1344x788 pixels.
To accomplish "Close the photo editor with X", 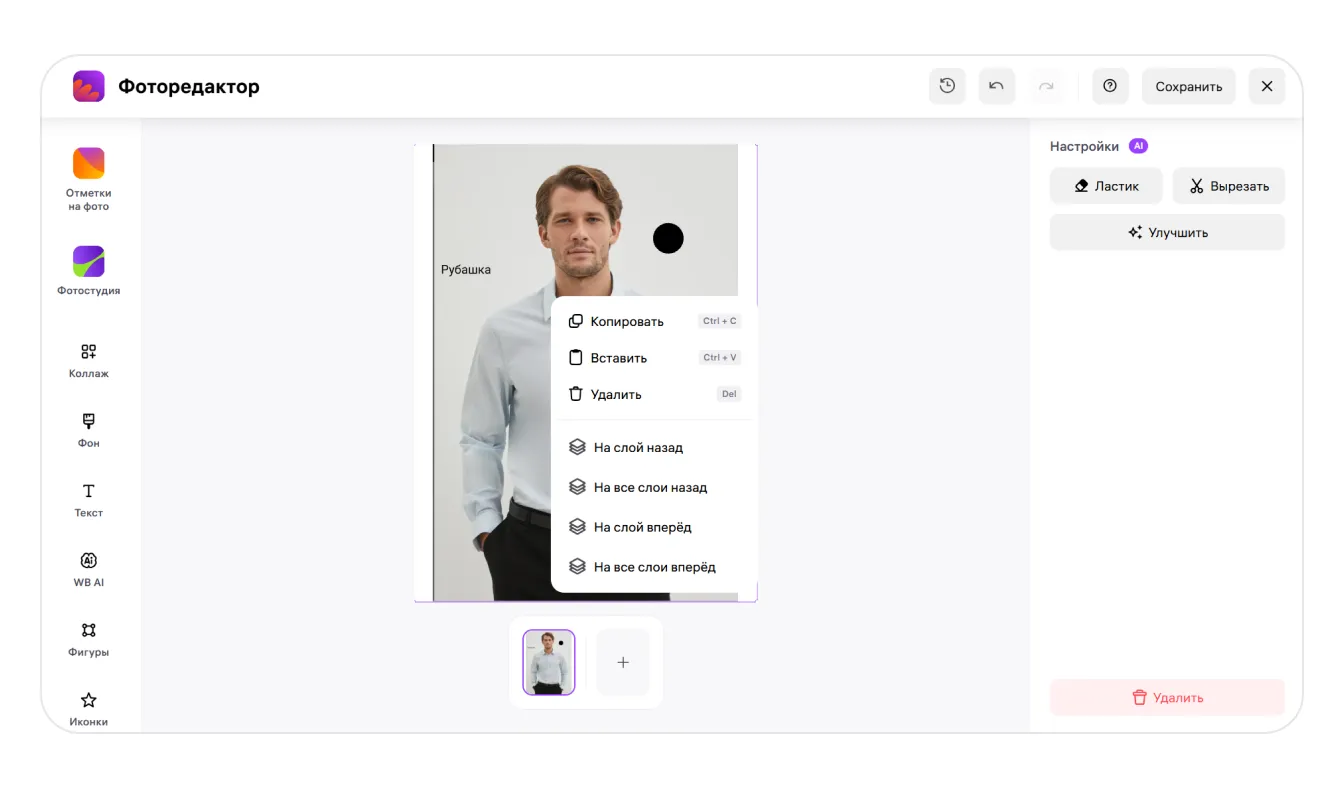I will click(1267, 86).
